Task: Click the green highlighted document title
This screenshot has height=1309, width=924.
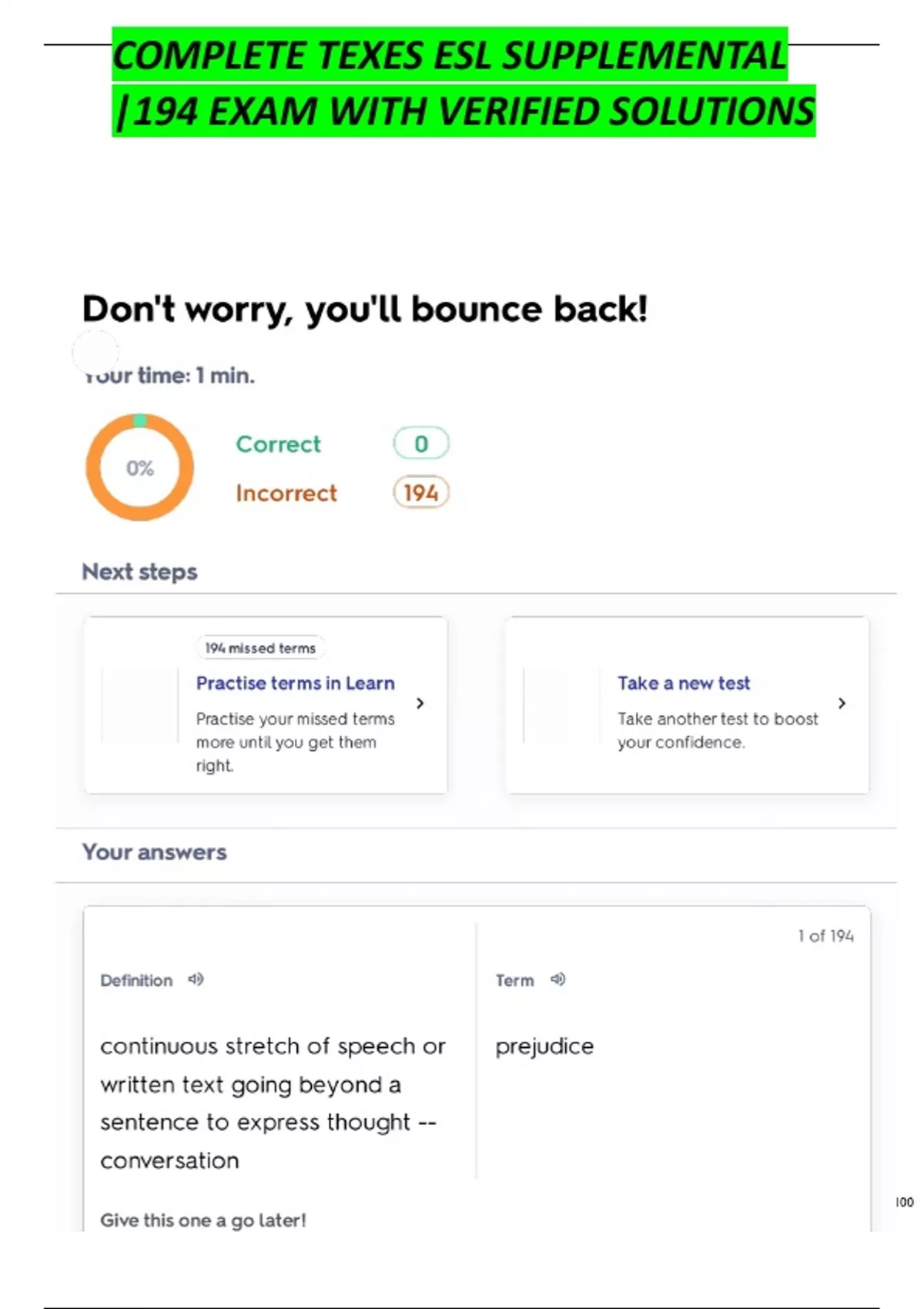Action: (462, 83)
